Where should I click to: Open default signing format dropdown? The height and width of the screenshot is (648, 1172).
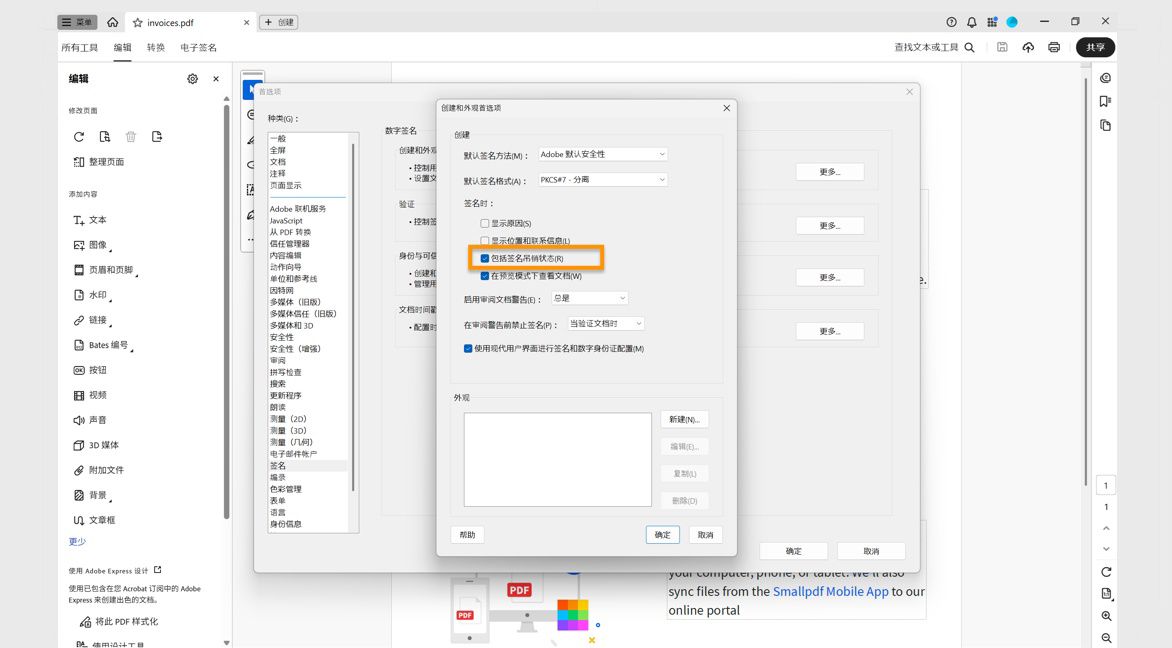pyautogui.click(x=602, y=180)
